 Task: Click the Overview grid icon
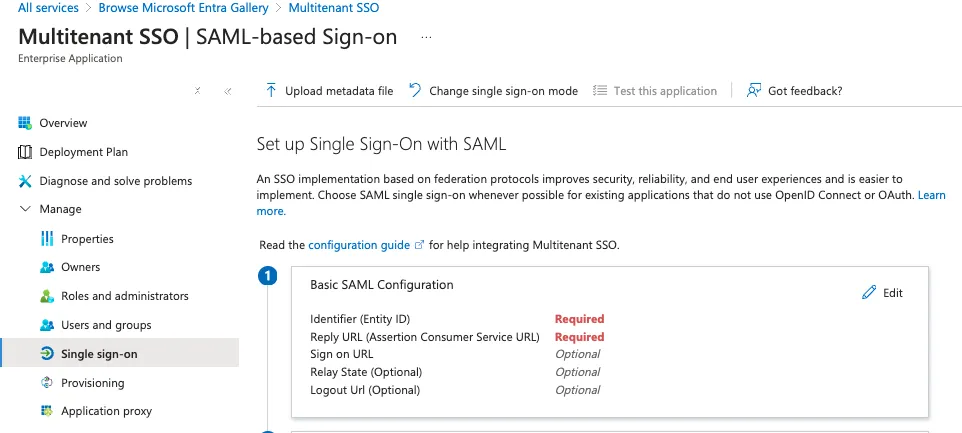[25, 123]
